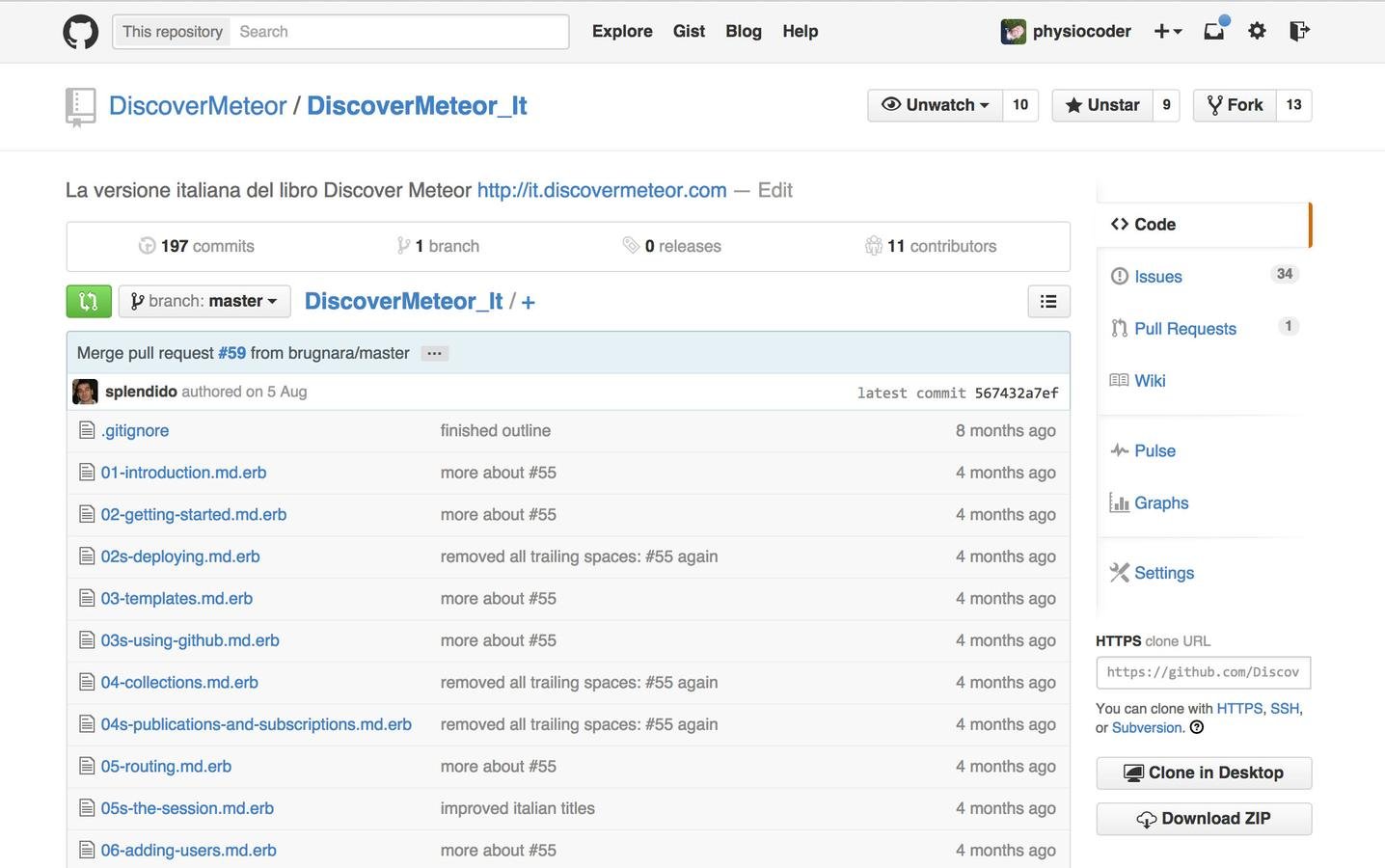Expand commit message ellipsis
Image resolution: width=1385 pixels, height=868 pixels.
(x=434, y=354)
